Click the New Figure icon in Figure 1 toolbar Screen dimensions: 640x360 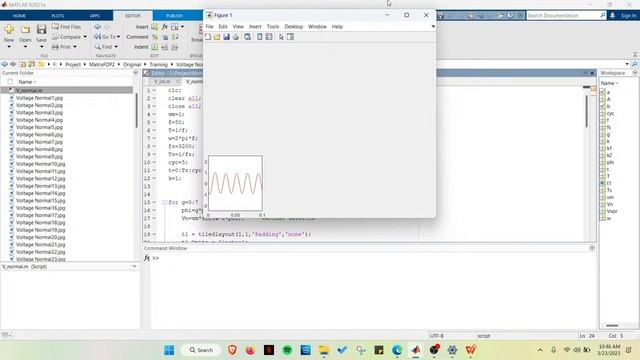tap(208, 37)
